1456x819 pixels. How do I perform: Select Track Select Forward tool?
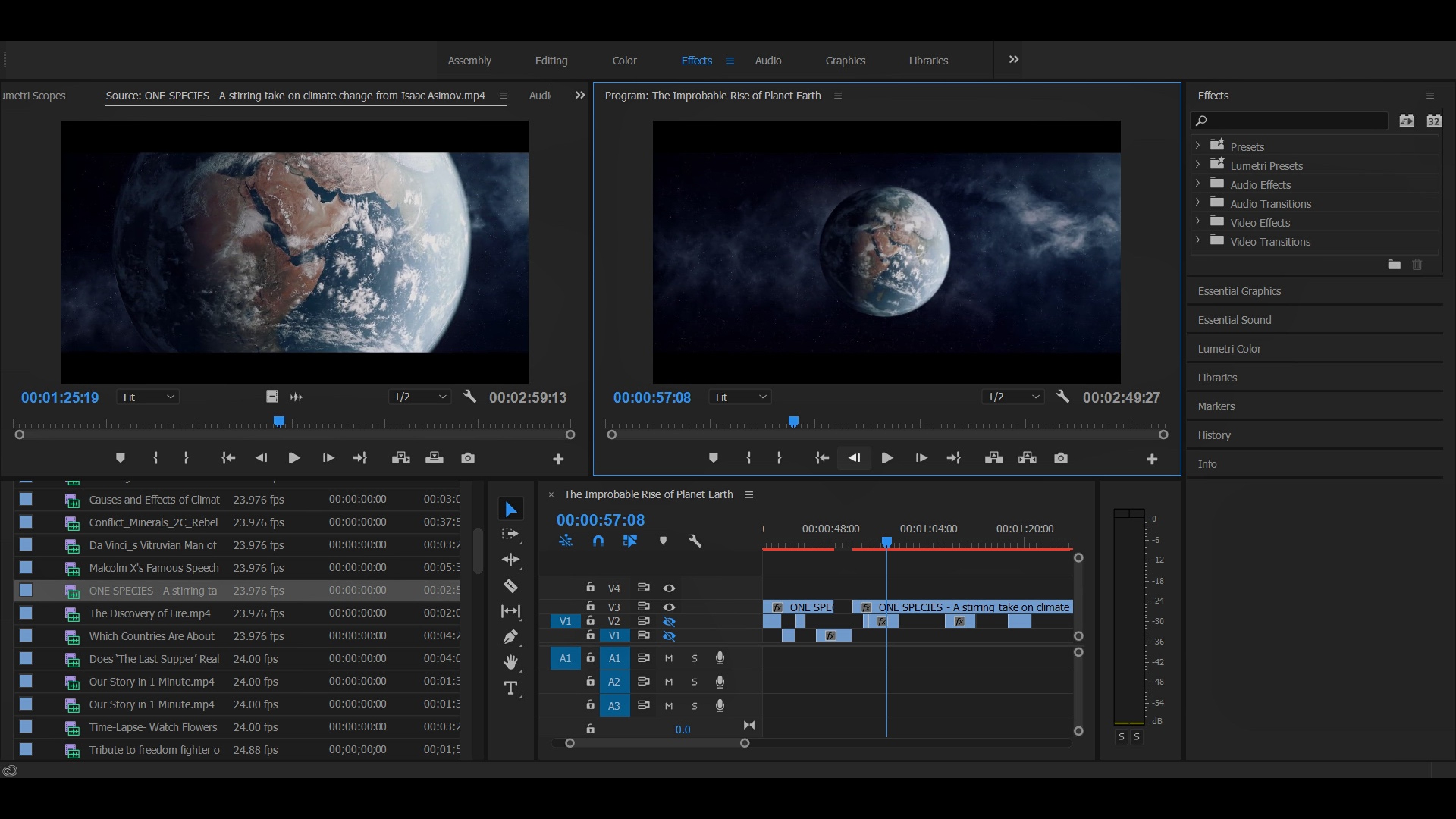coord(510,534)
